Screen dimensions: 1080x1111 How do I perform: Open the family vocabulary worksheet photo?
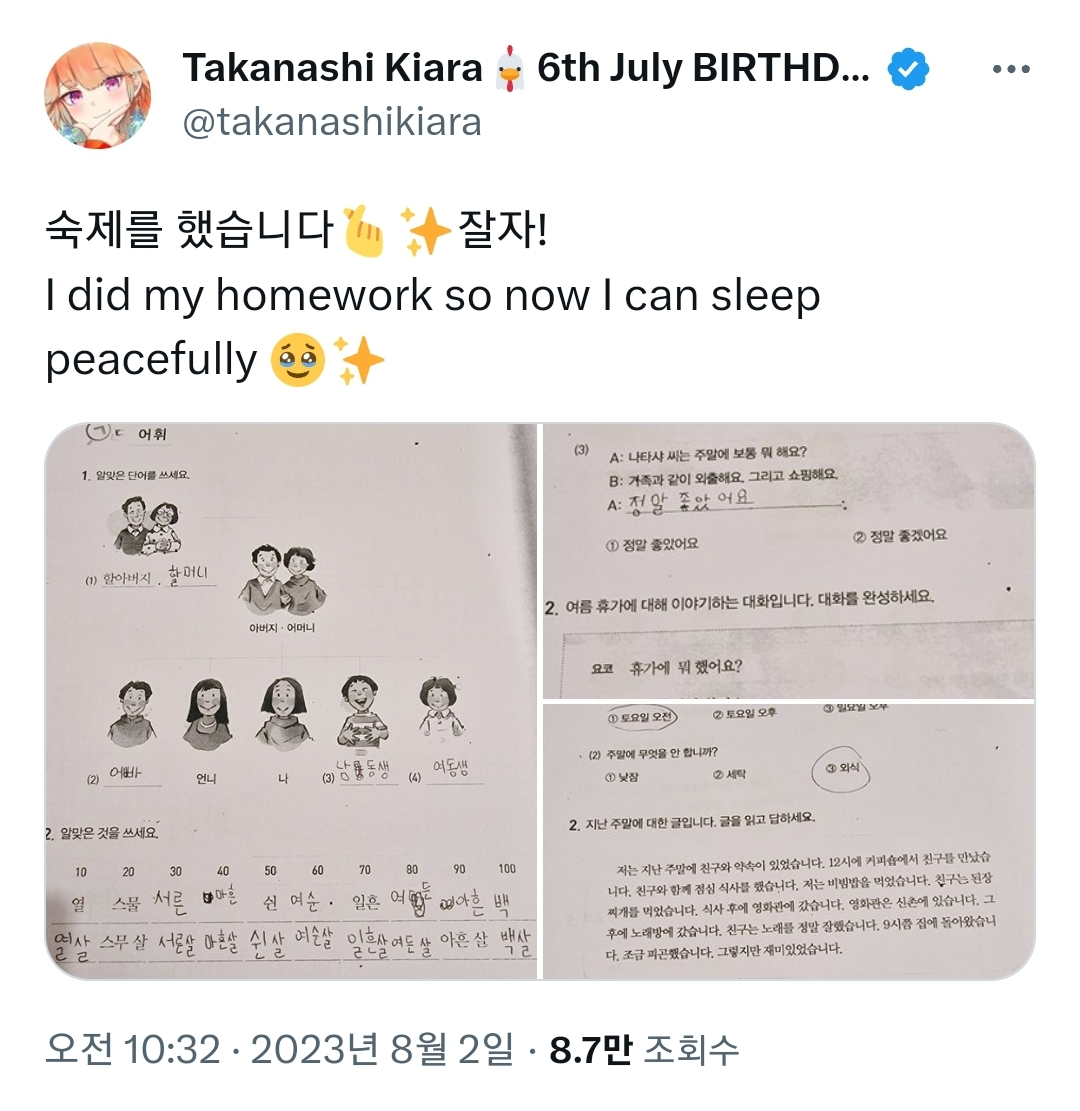[291, 701]
